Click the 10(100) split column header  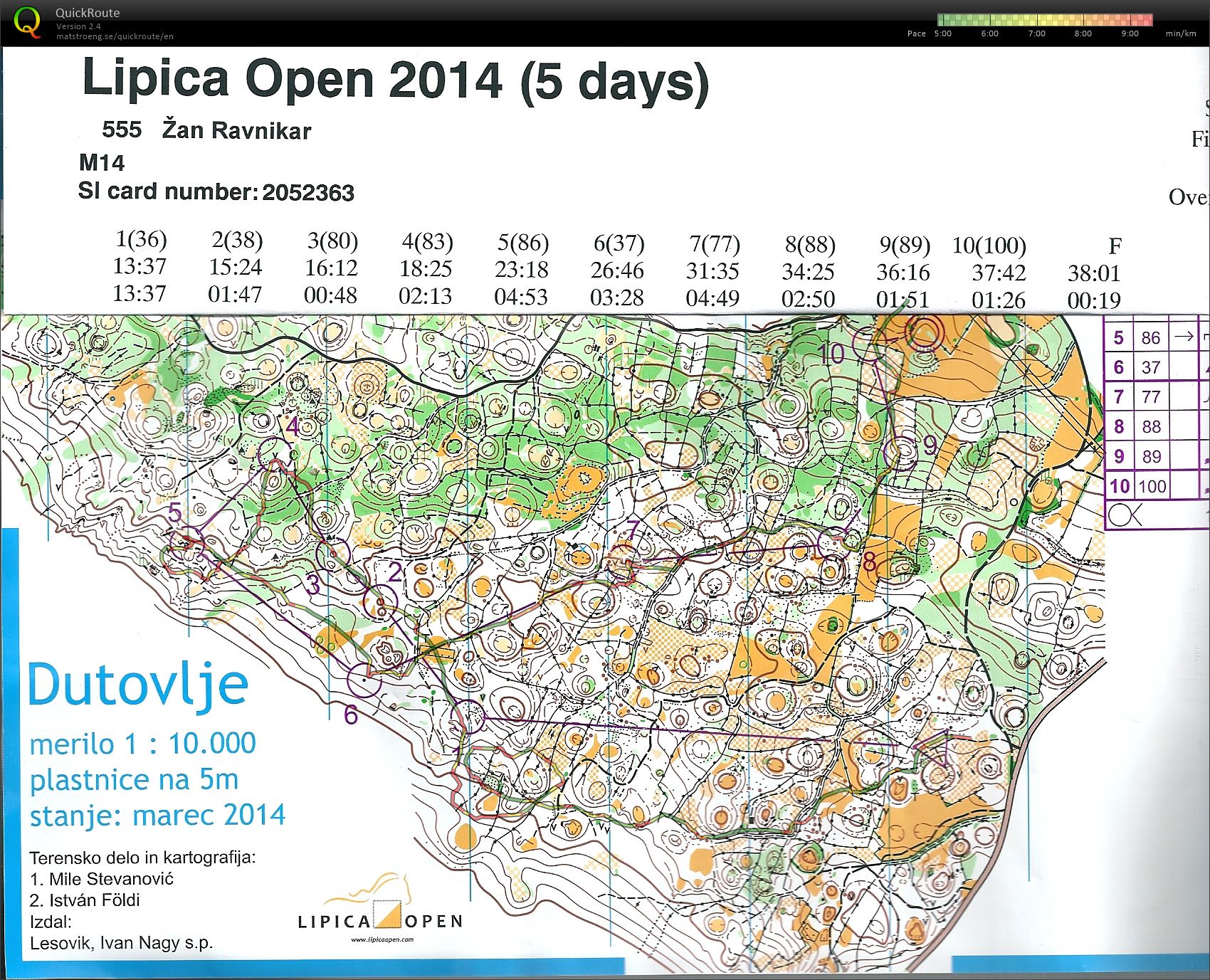click(989, 246)
